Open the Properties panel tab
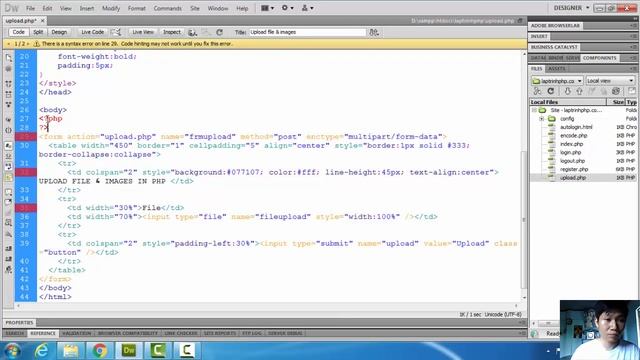This screenshot has width=640, height=360. coord(19,322)
